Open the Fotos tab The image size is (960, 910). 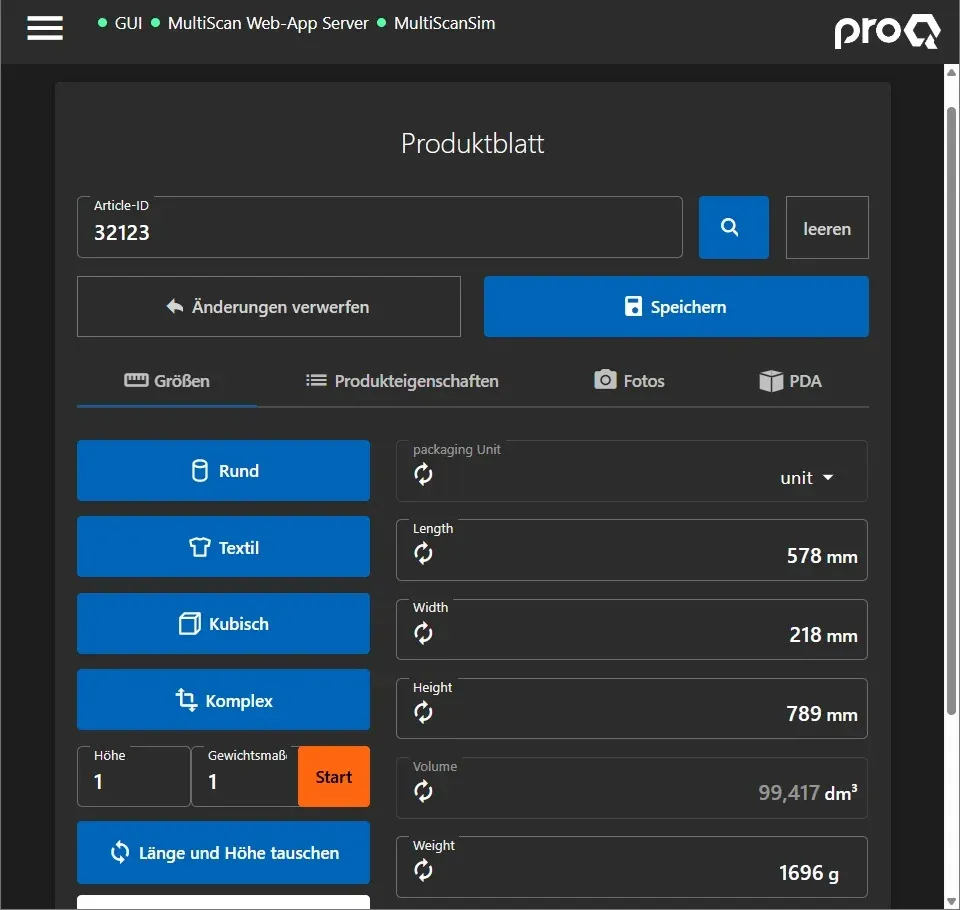tap(629, 381)
